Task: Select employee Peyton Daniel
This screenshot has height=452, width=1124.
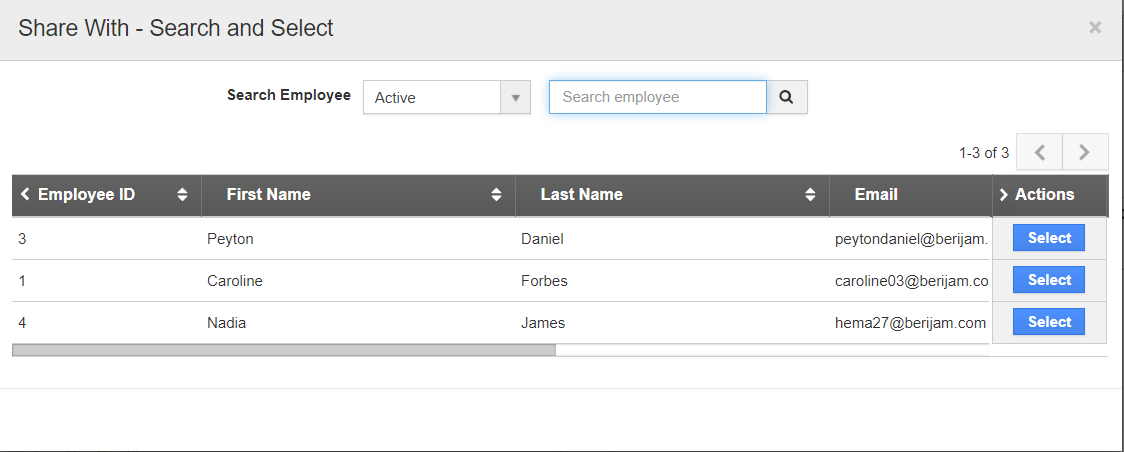Action: pyautogui.click(x=1049, y=238)
